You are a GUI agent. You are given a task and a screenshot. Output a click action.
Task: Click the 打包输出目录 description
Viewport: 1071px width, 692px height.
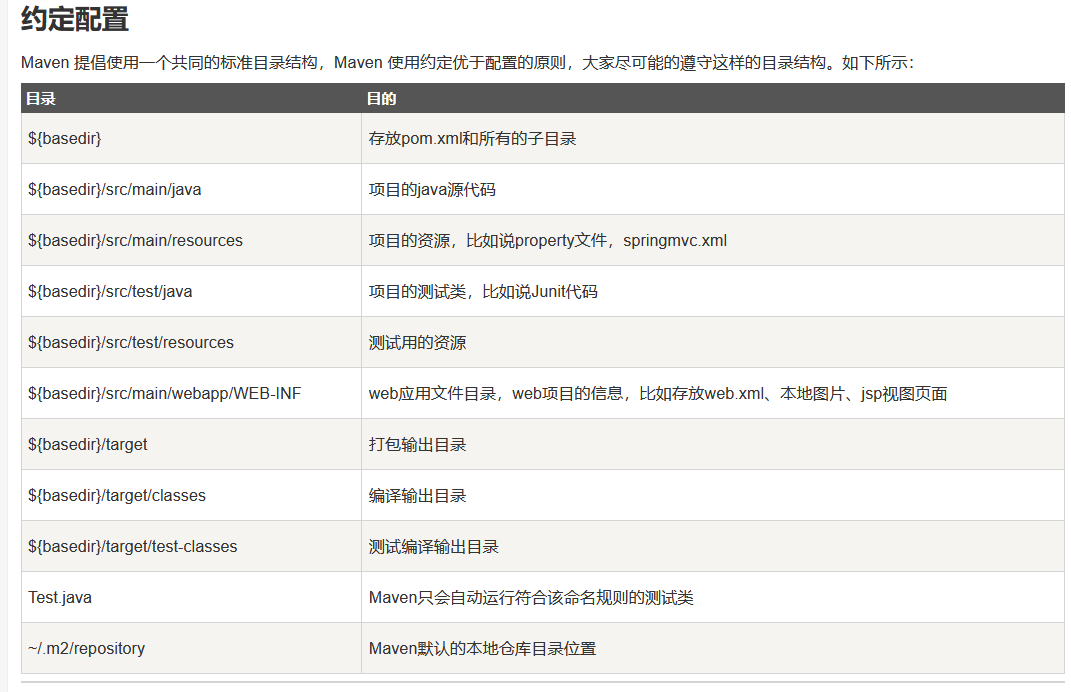click(x=417, y=445)
